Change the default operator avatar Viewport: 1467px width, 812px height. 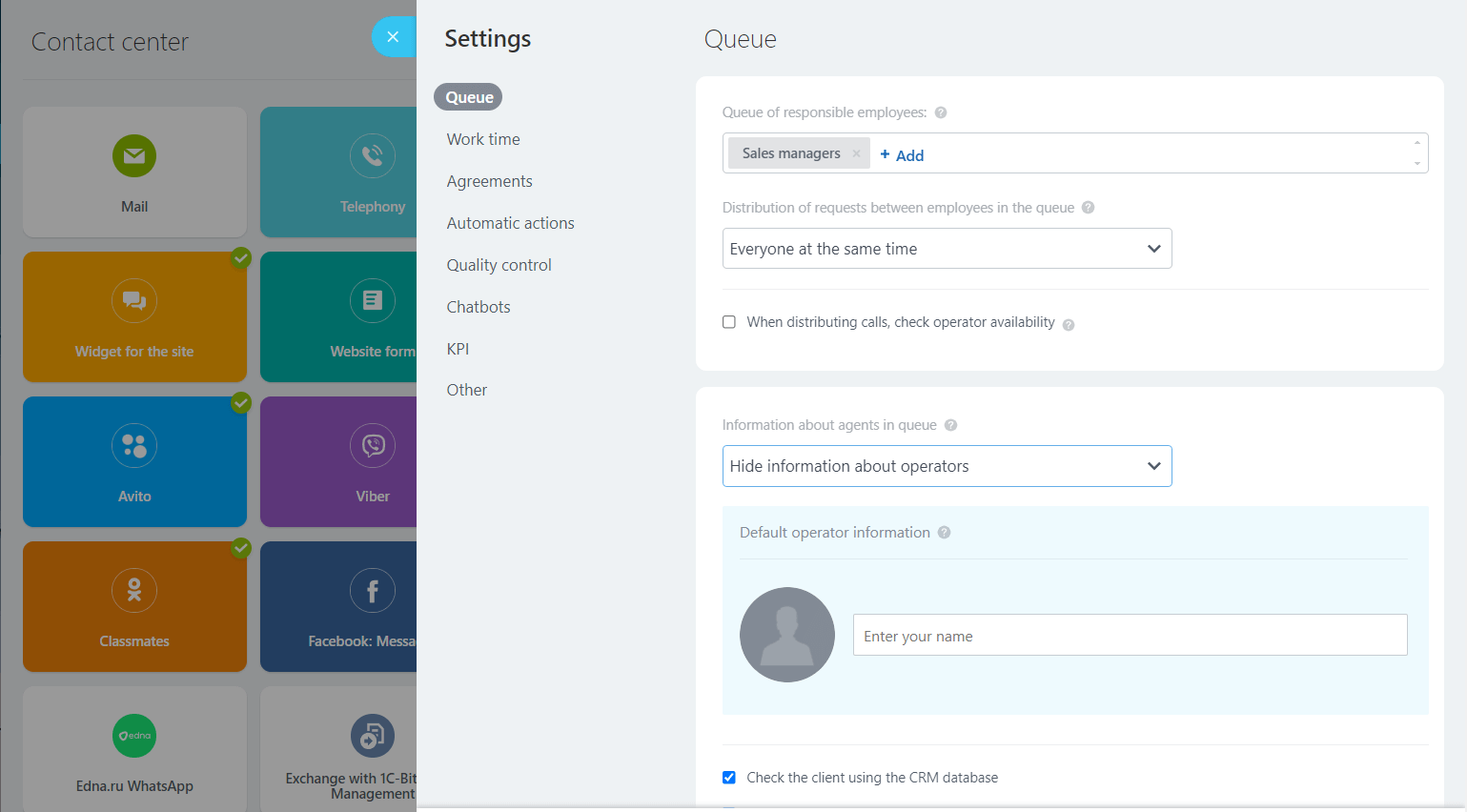point(787,635)
